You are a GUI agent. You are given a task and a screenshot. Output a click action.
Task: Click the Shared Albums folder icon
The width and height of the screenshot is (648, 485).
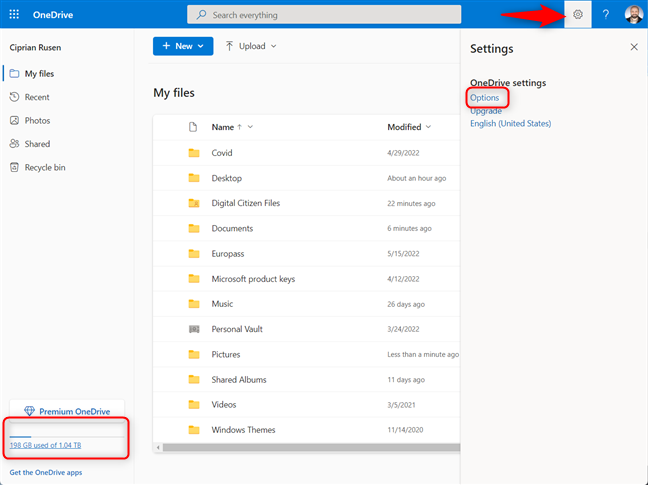point(194,380)
